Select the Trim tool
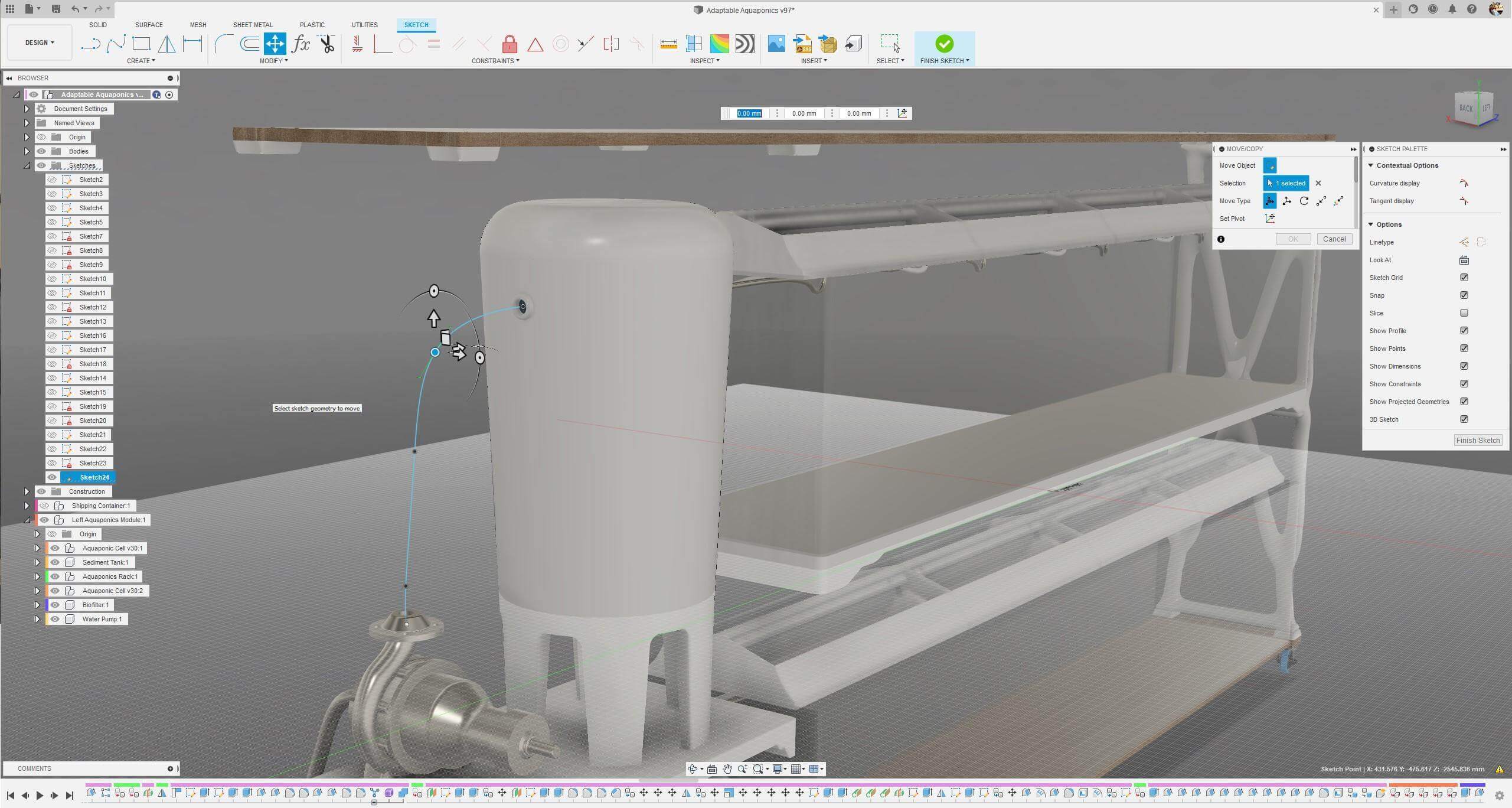This screenshot has height=808, width=1512. (x=327, y=44)
